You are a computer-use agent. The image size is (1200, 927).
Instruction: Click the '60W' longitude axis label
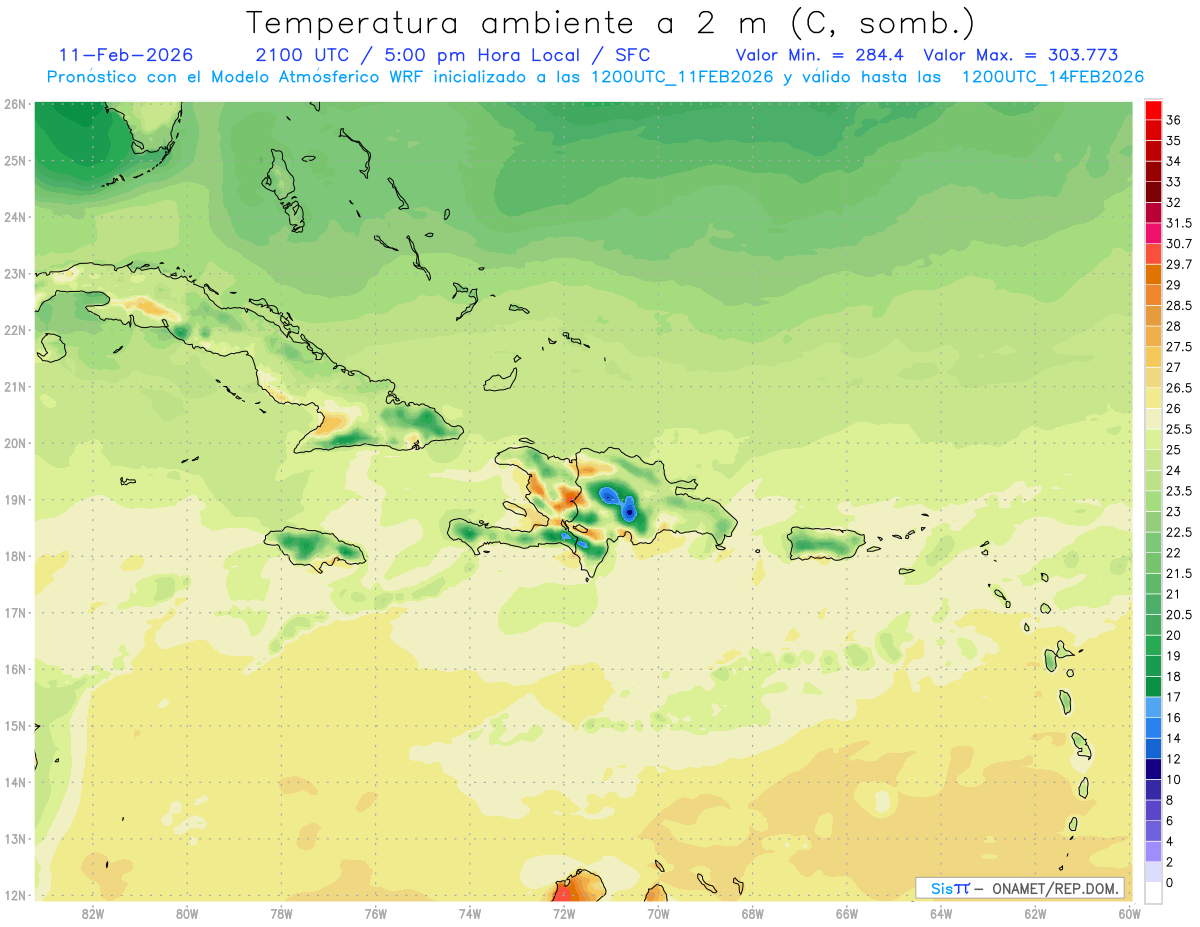tap(1129, 913)
